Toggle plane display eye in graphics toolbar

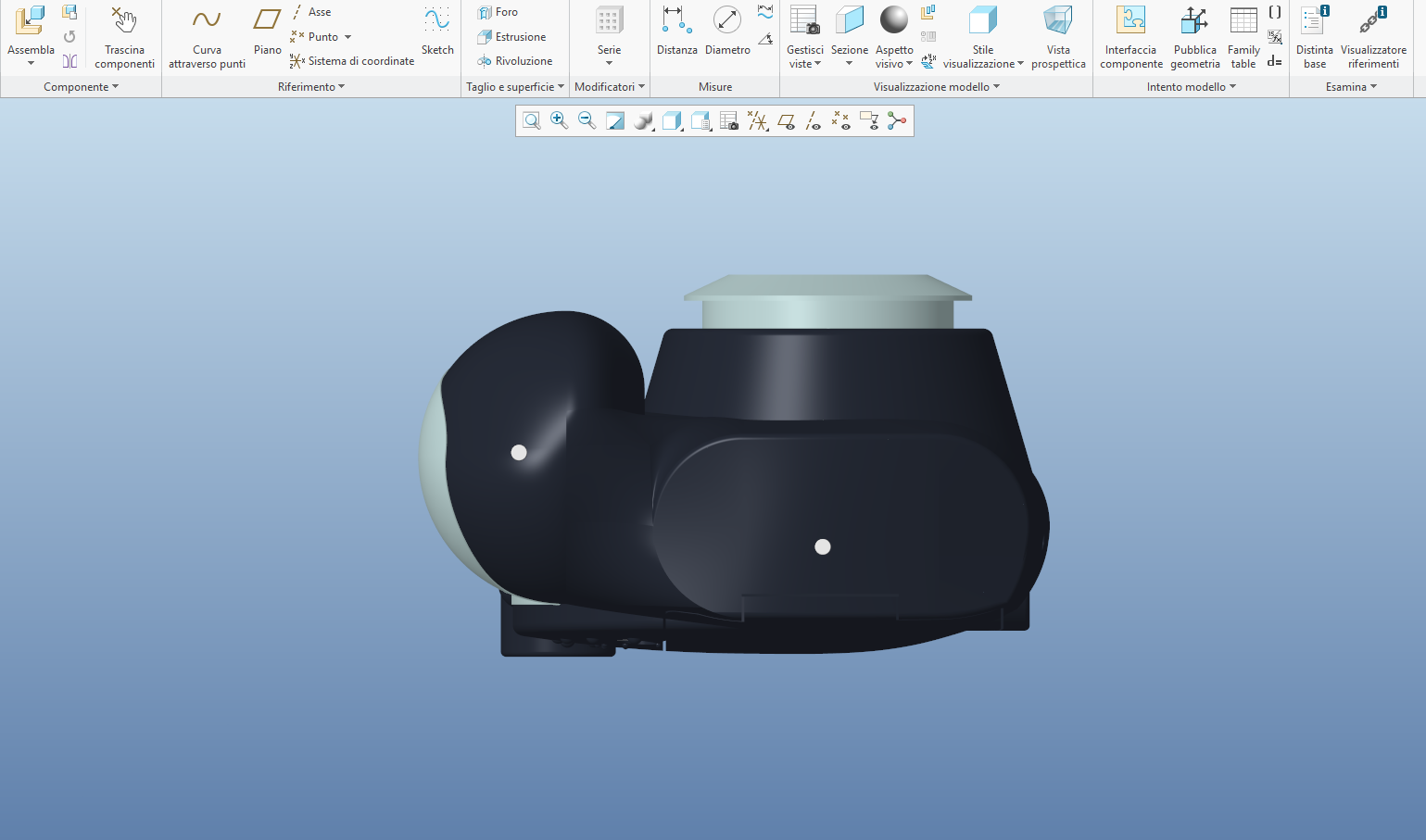point(787,121)
